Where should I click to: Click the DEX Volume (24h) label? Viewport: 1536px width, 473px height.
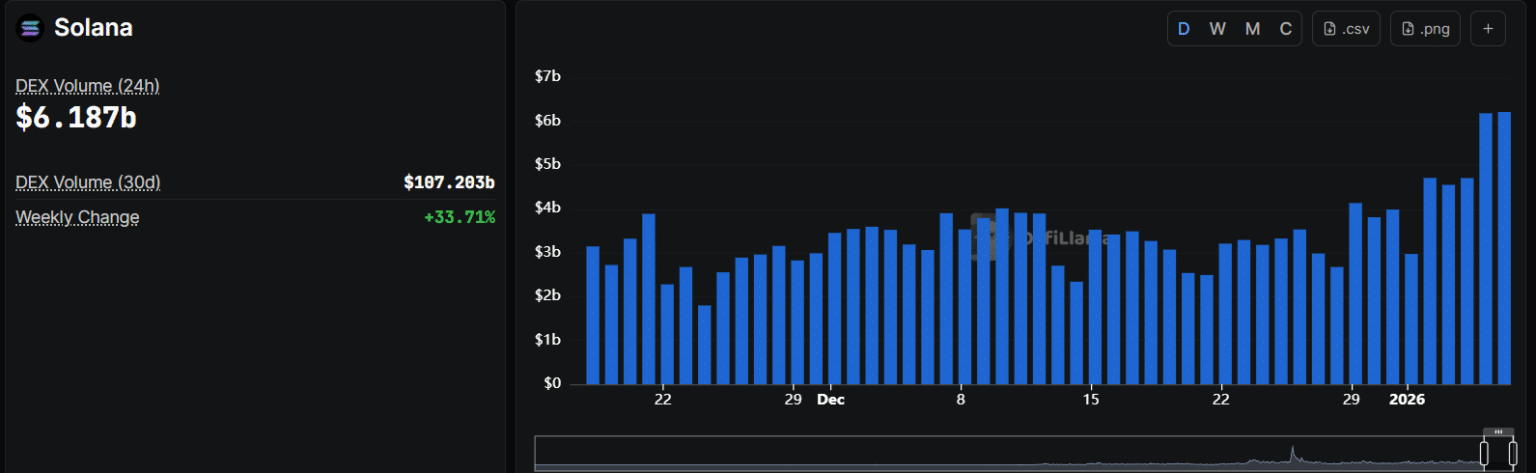tap(87, 86)
